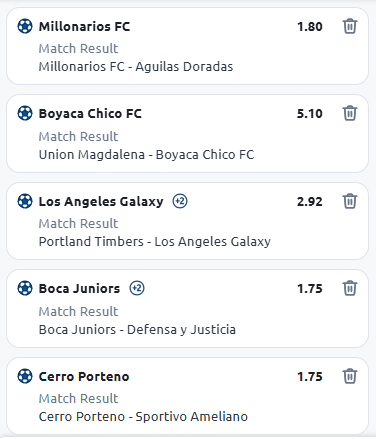This screenshot has width=376, height=439.
Task: Open Boca Juniors - Defensa y Justicia match
Action: pos(137,330)
